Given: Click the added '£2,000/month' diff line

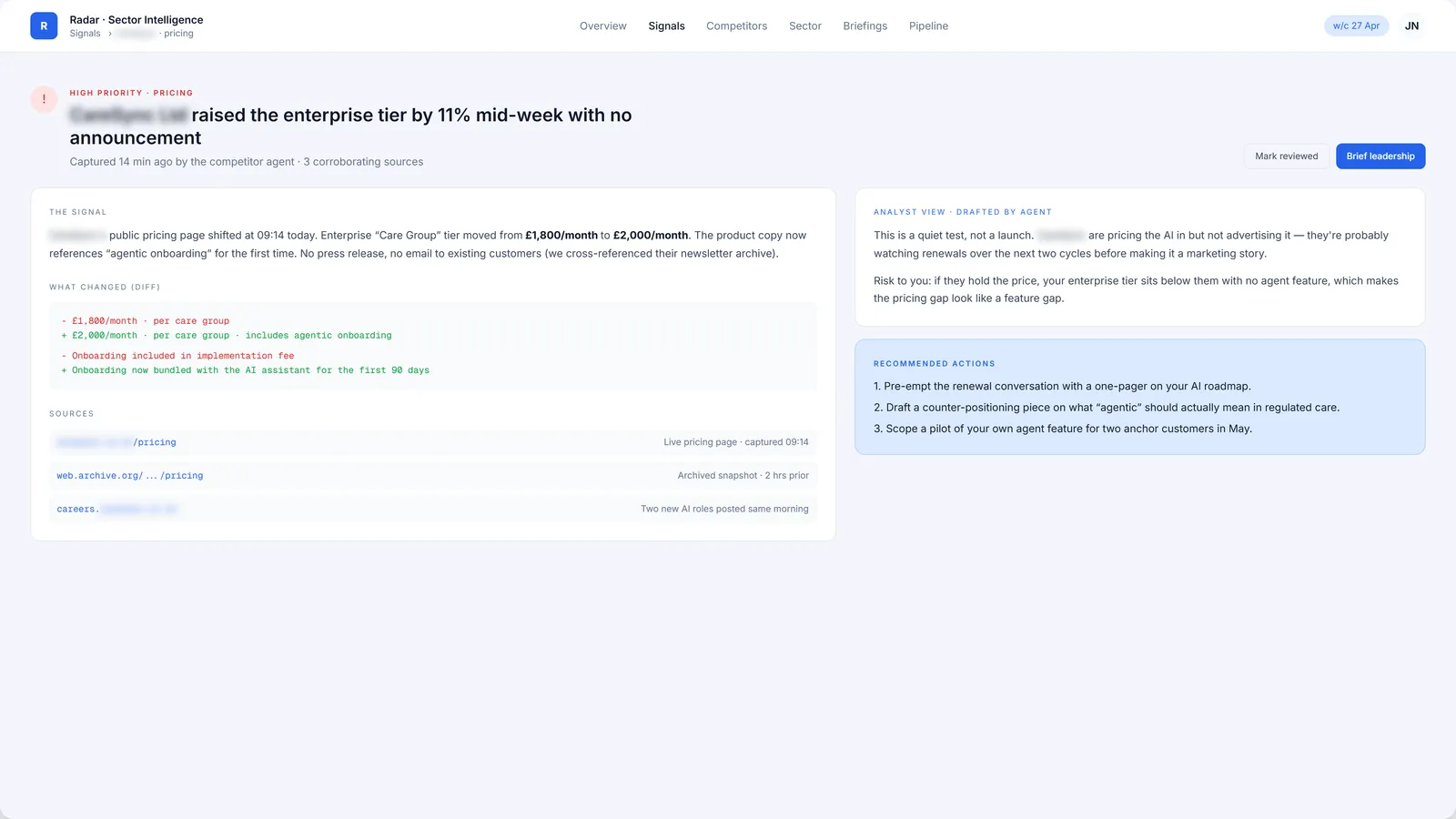Looking at the screenshot, I should [227, 336].
